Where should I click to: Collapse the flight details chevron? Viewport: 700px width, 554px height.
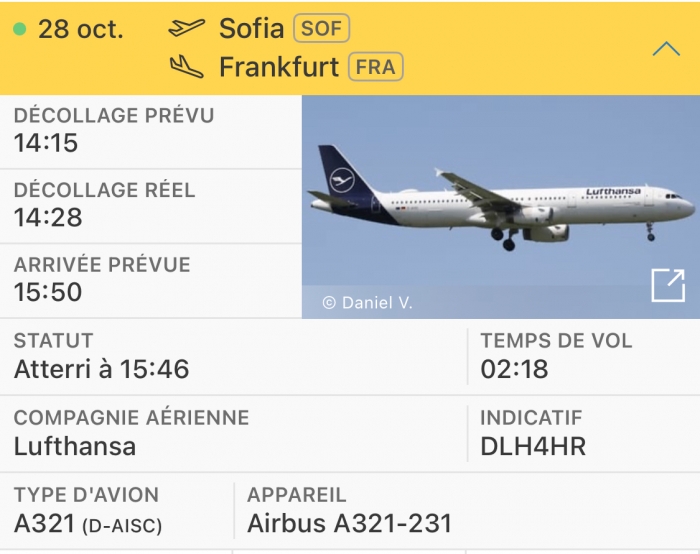(665, 49)
